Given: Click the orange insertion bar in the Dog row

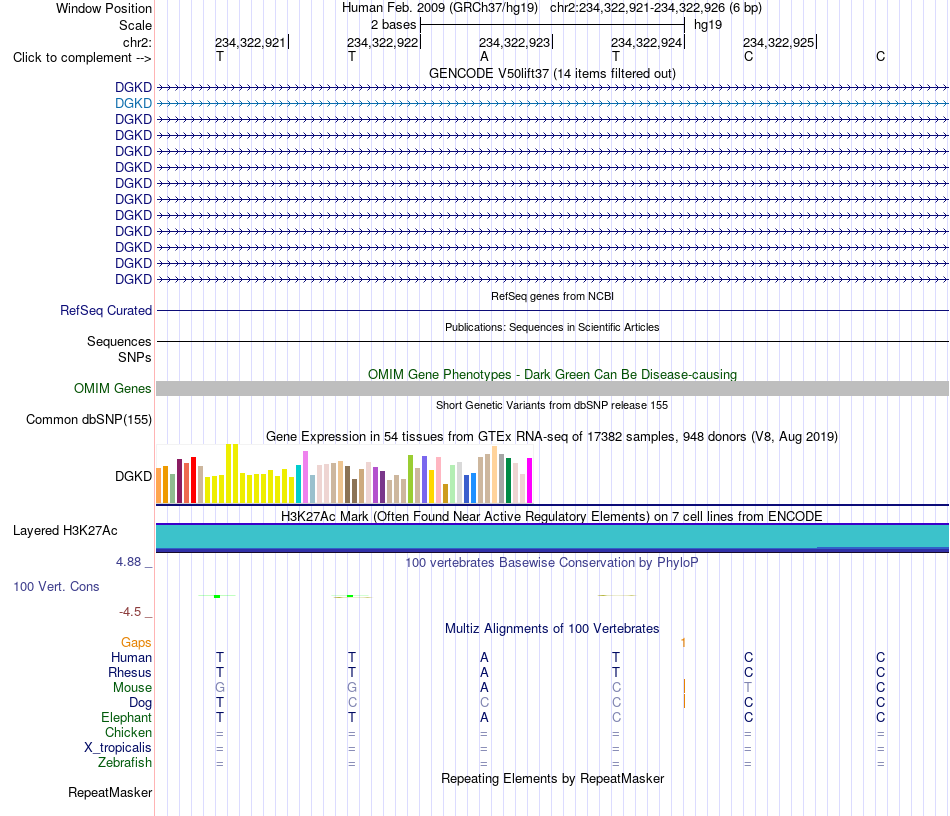Looking at the screenshot, I should tap(685, 701).
